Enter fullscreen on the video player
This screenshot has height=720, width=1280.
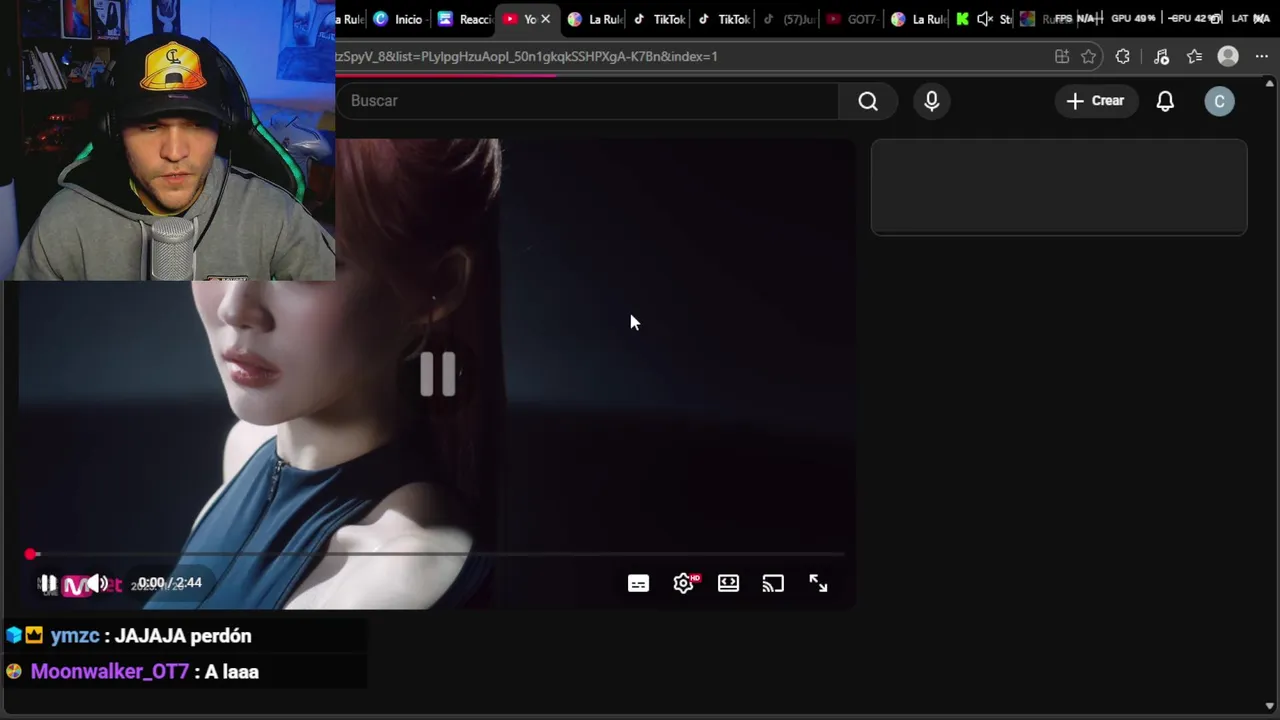tap(818, 583)
